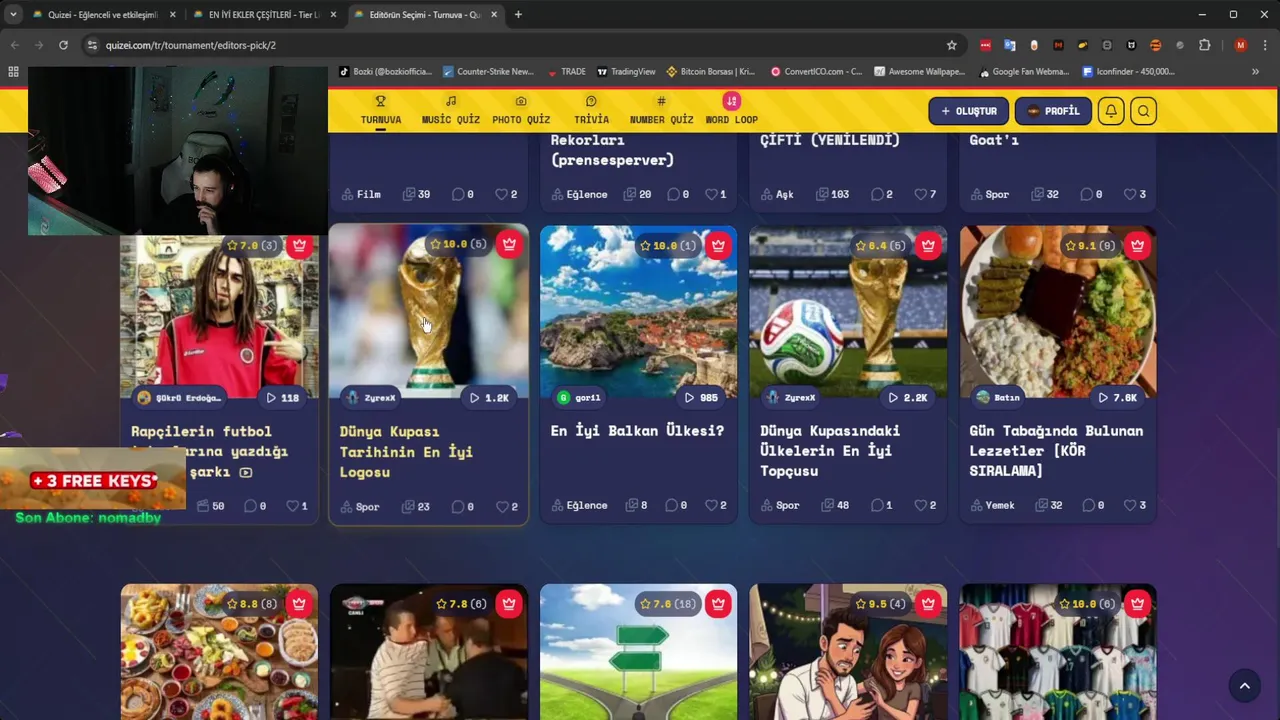
Task: Open author gor11 profile chip
Action: tap(580, 397)
